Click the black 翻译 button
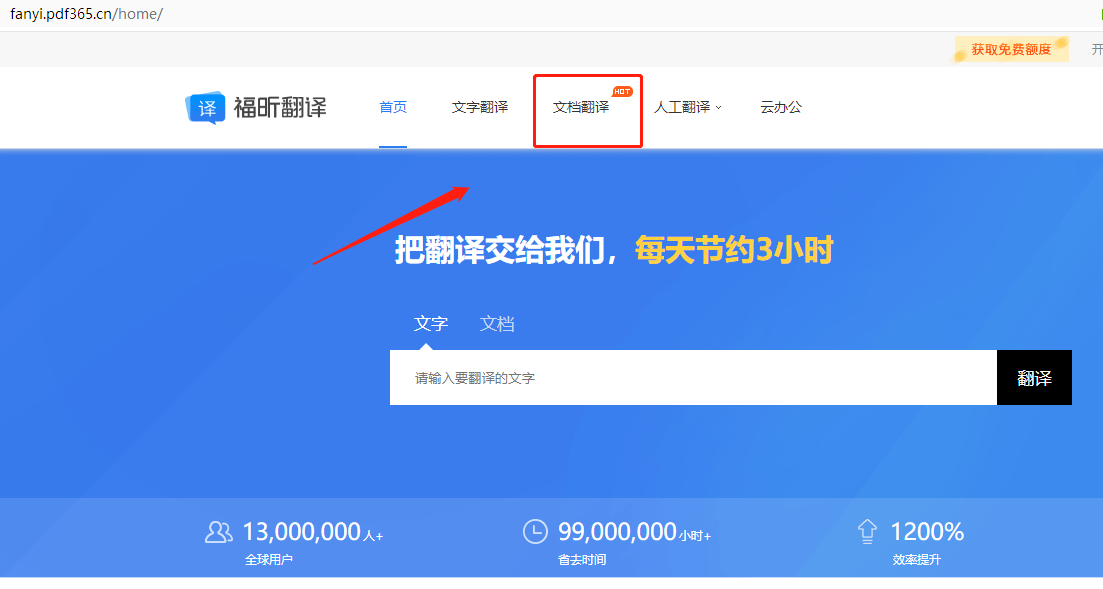The height and width of the screenshot is (589, 1103). click(1034, 378)
